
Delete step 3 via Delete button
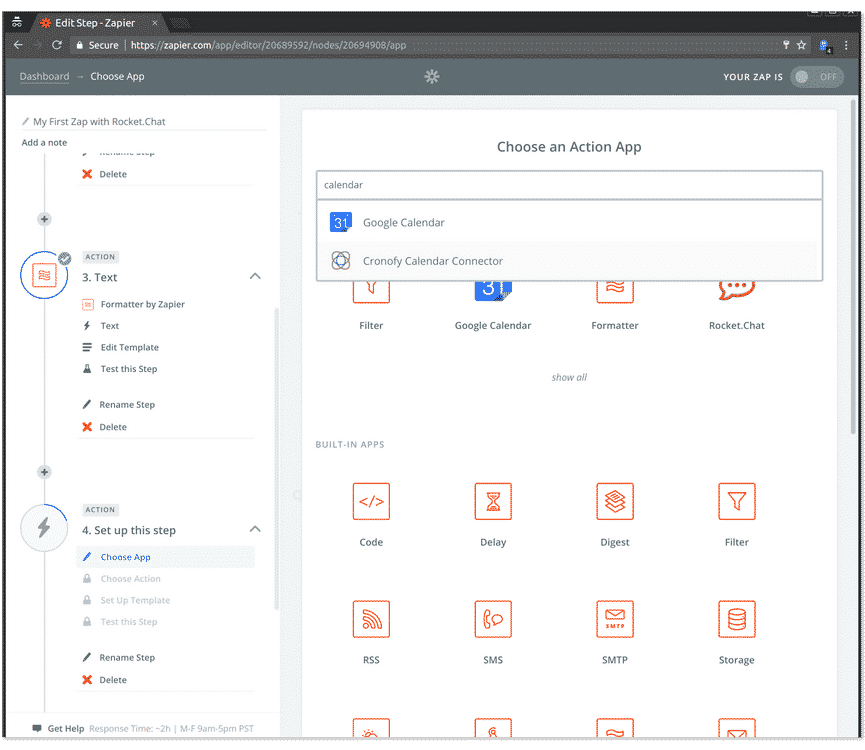pos(113,427)
